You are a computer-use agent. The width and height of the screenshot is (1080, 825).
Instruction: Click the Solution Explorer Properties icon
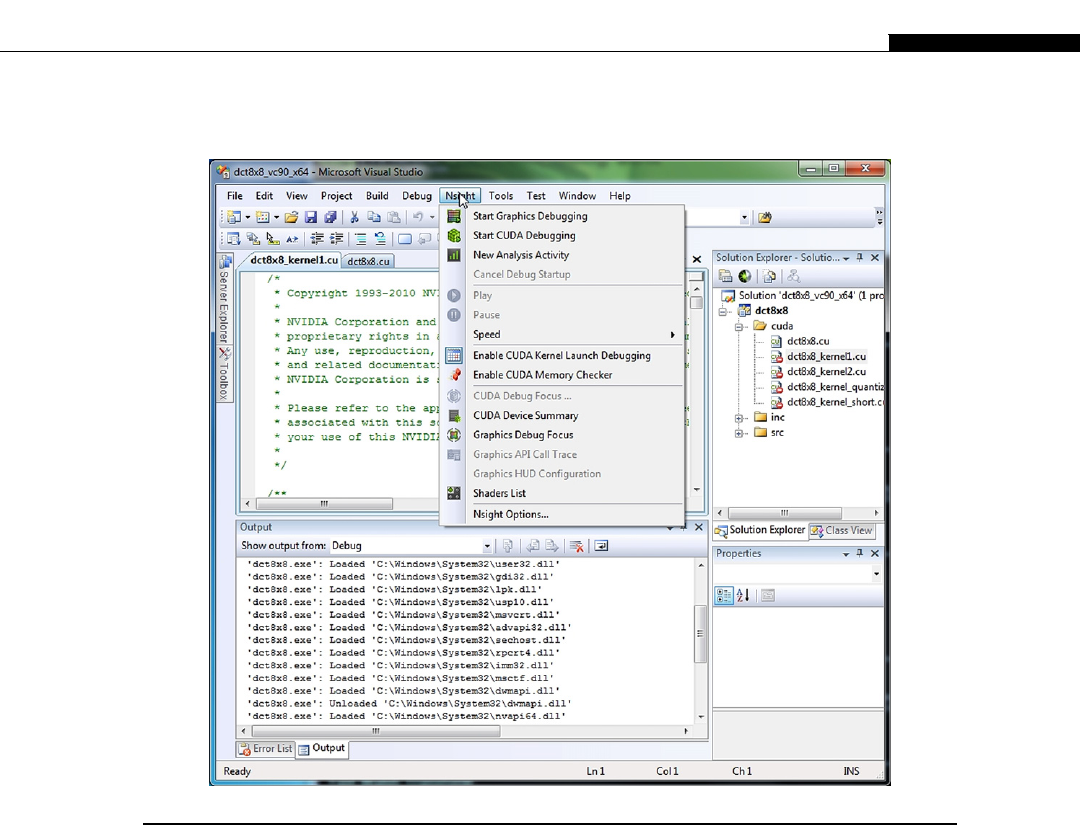(725, 276)
